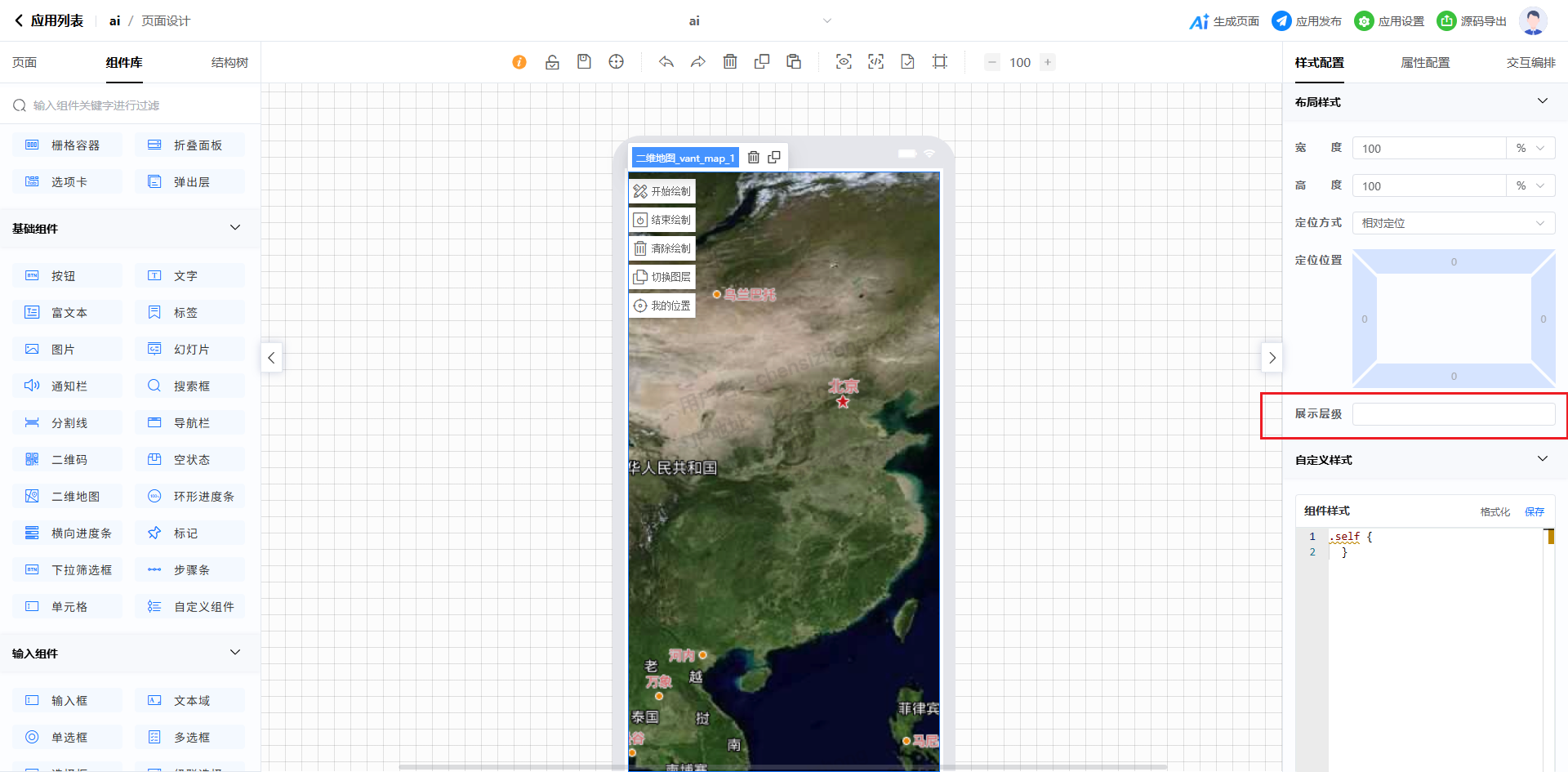
Task: Collapse the right panel with the arrow handle
Action: (x=1272, y=358)
